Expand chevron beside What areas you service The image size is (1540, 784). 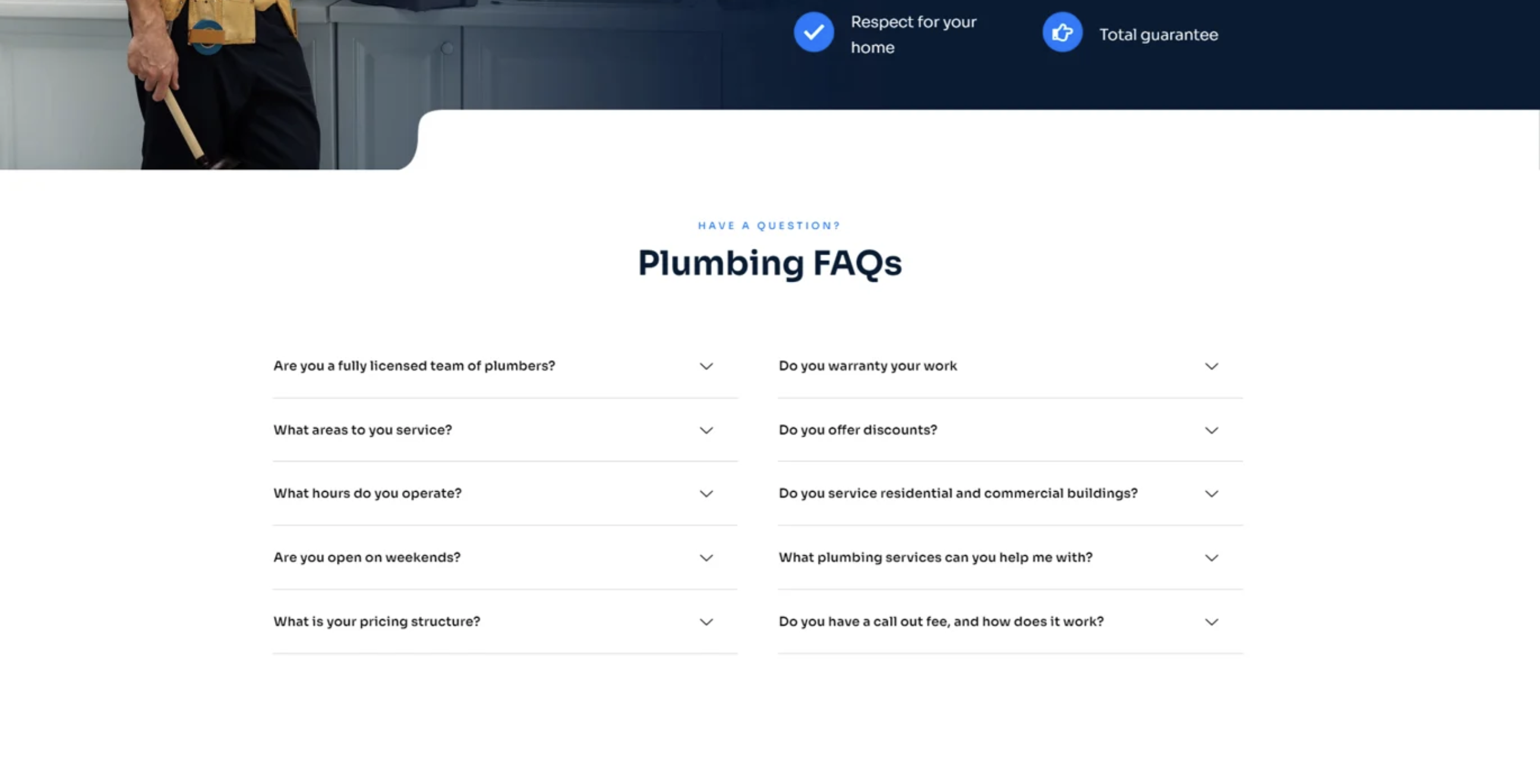[706, 430]
